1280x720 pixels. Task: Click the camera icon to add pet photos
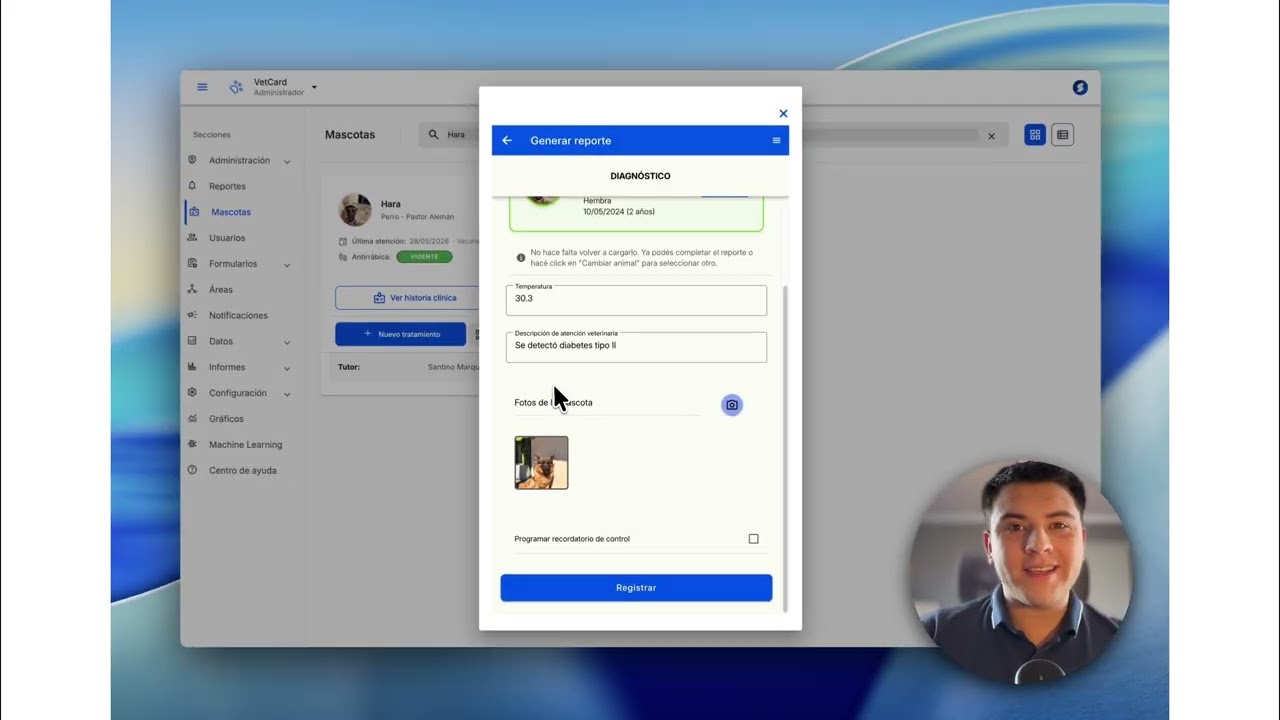(x=732, y=405)
